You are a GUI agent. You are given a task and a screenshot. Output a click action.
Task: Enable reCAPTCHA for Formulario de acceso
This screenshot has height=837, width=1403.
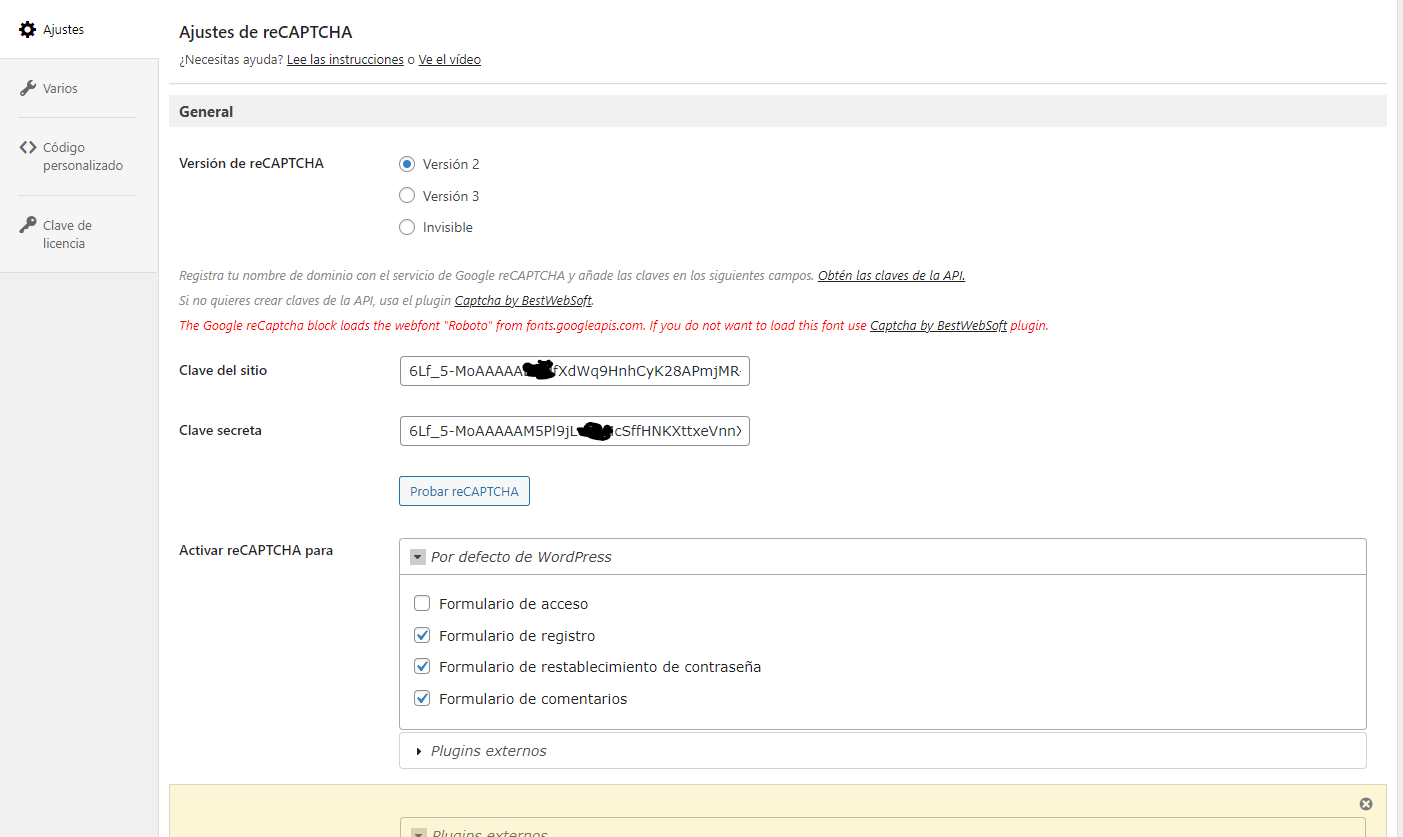(422, 604)
